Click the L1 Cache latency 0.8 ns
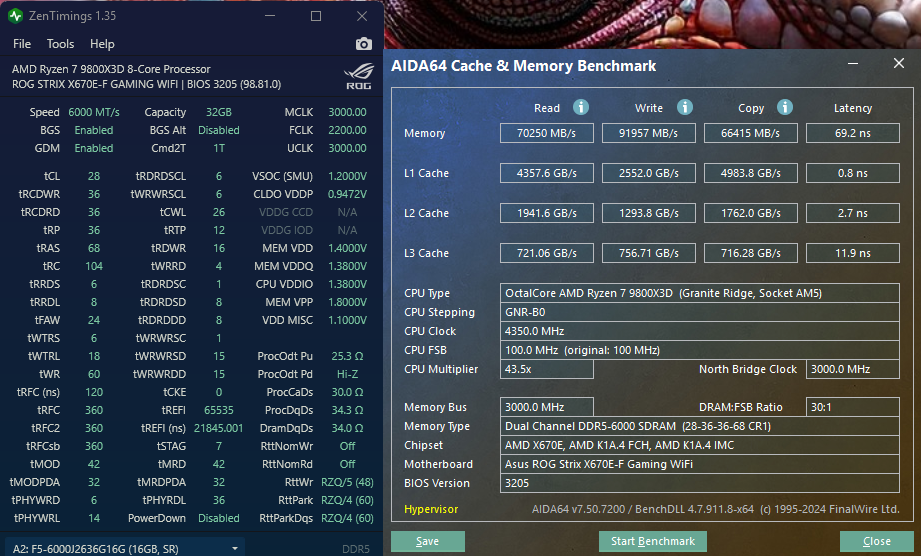The height and width of the screenshot is (556, 921). (853, 173)
